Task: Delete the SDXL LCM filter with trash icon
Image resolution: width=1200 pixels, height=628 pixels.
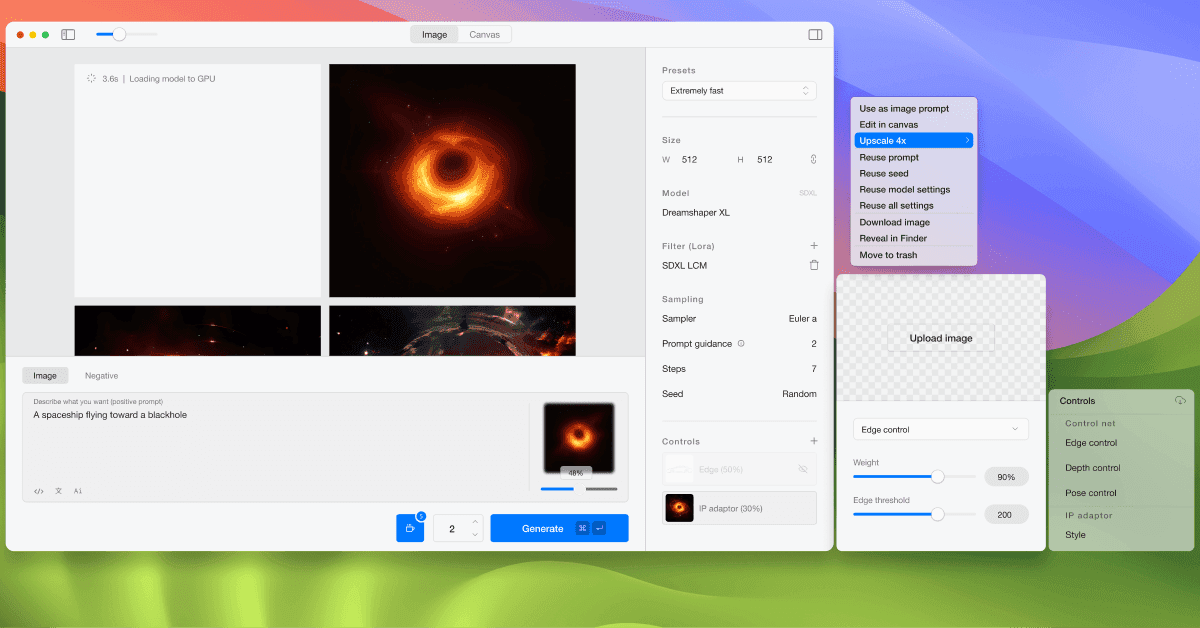Action: click(813, 265)
